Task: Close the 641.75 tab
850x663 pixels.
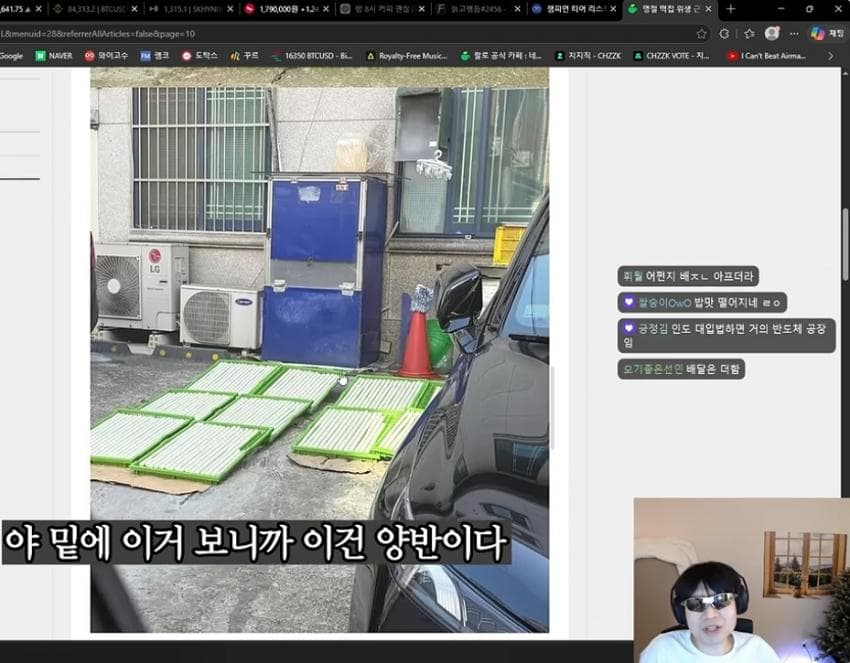Action: 38,9
